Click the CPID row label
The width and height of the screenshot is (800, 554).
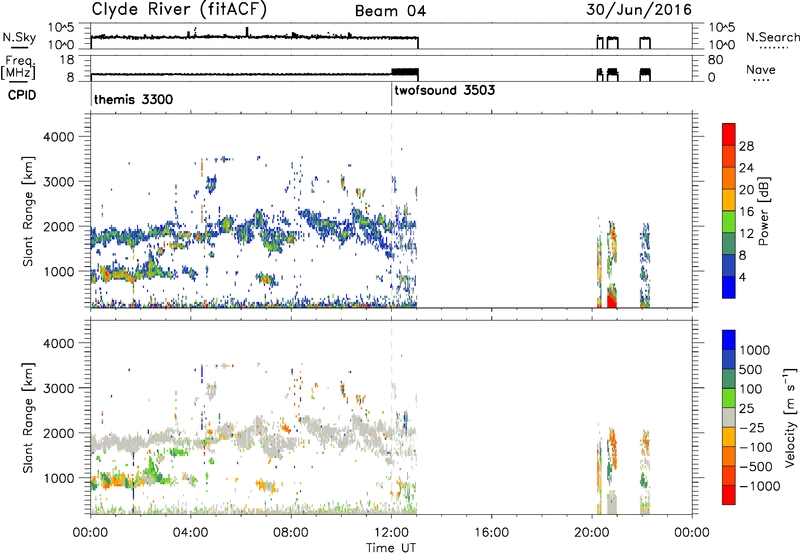point(22,95)
